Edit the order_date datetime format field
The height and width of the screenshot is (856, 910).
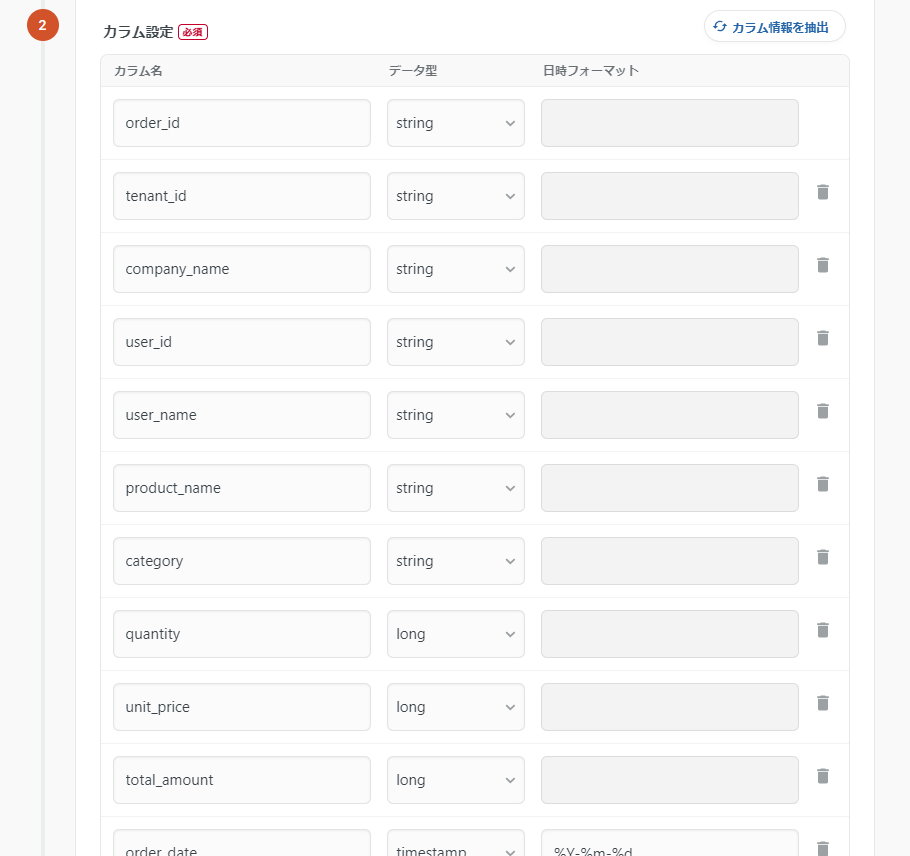(670, 848)
